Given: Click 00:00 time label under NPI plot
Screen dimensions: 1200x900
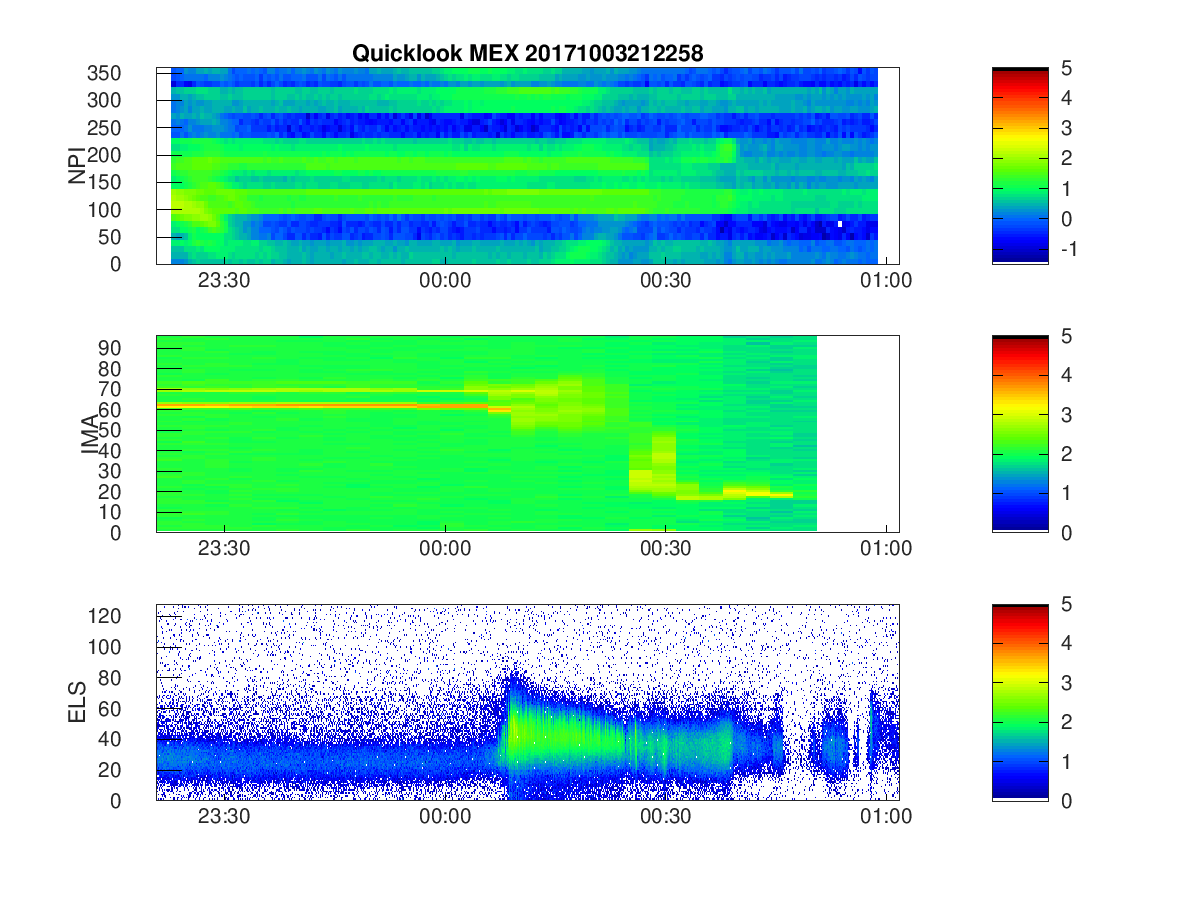Looking at the screenshot, I should 445,281.
